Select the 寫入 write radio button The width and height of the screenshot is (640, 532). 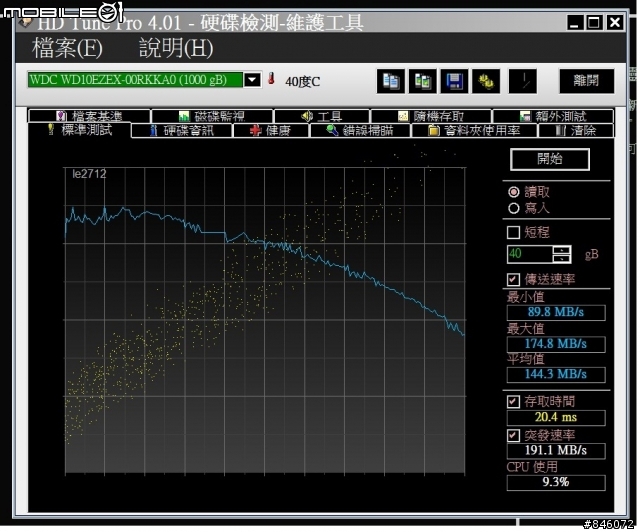pyautogui.click(x=513, y=208)
